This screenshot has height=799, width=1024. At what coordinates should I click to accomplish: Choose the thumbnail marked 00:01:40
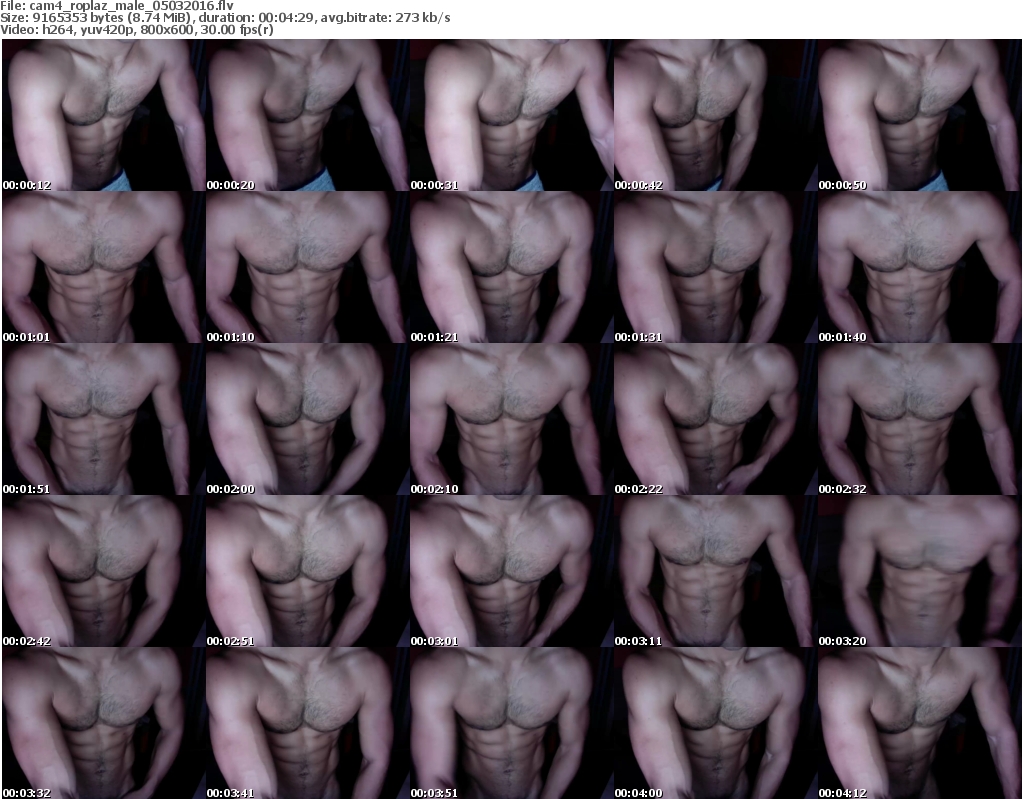pyautogui.click(x=920, y=267)
